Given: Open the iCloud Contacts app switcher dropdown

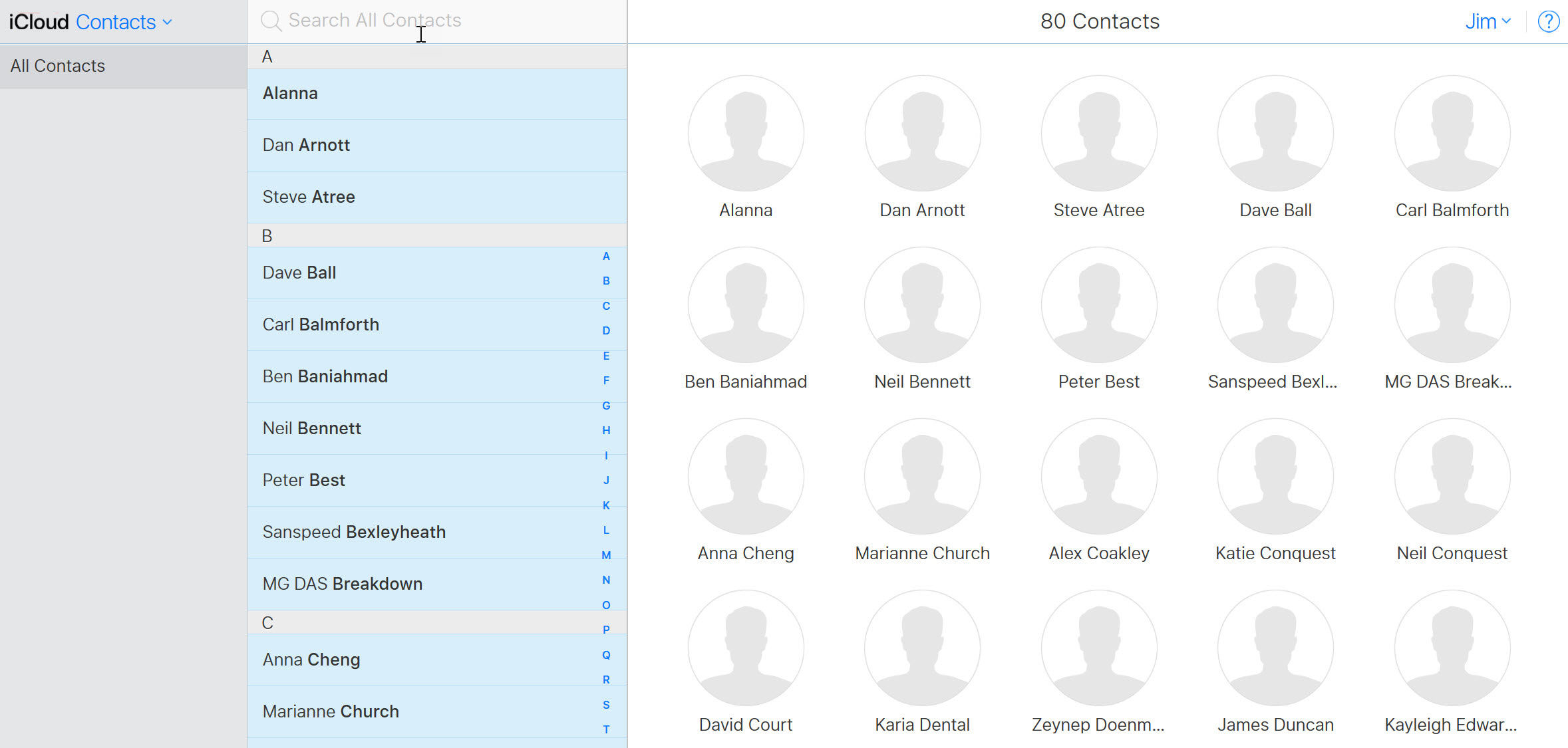Looking at the screenshot, I should coord(124,22).
